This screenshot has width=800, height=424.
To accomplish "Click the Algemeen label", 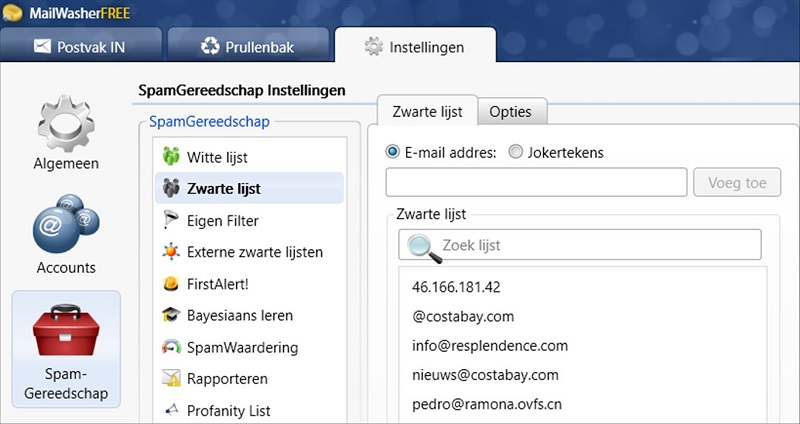I will [x=66, y=164].
